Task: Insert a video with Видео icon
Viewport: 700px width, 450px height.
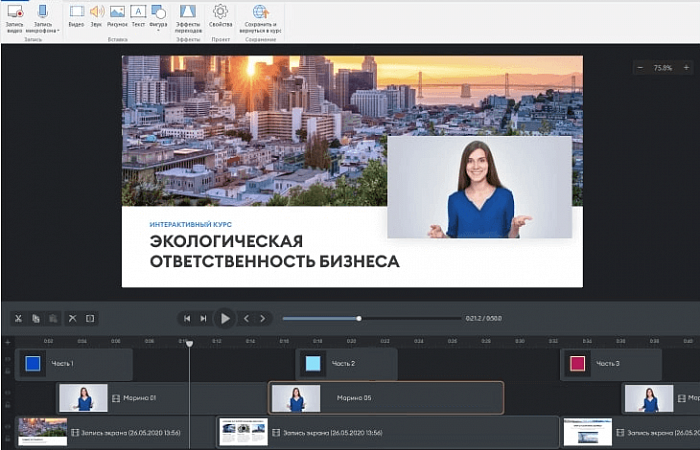Action: 76,12
